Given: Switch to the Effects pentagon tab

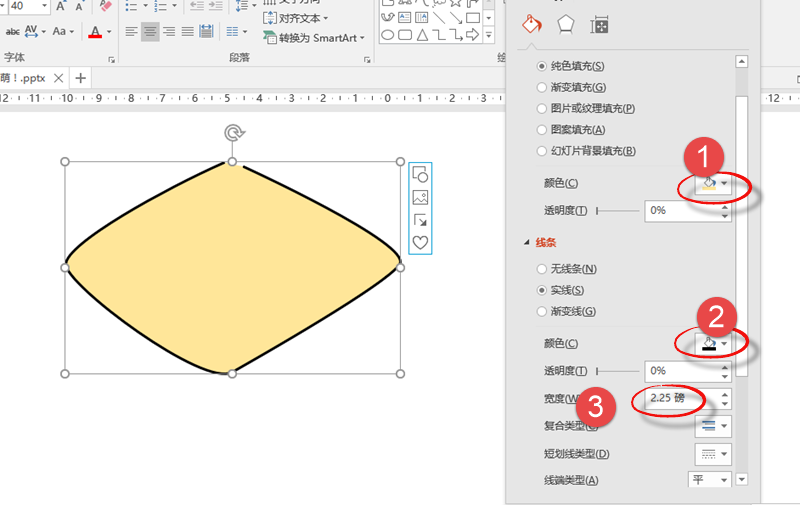Looking at the screenshot, I should pos(566,24).
